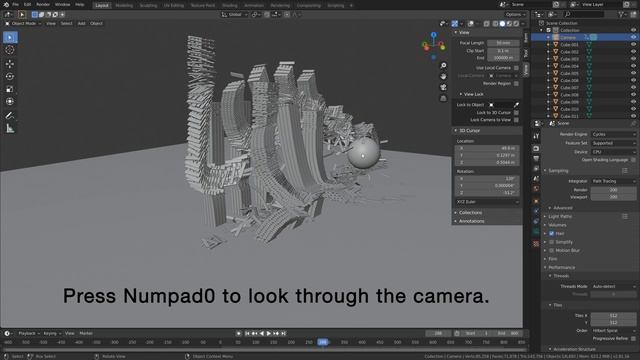Enable Lock Camera to View checkbox
Viewport: 640px width, 360px height.
(x=516, y=120)
